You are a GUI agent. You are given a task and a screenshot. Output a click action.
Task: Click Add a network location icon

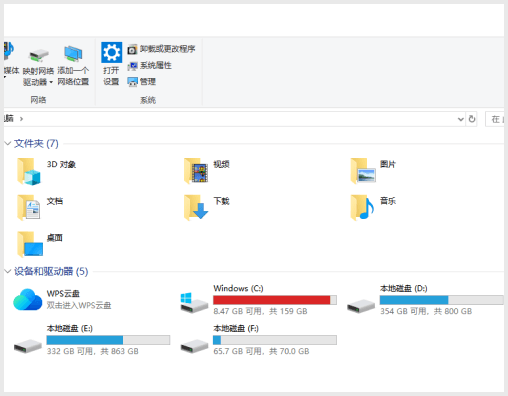tap(73, 54)
